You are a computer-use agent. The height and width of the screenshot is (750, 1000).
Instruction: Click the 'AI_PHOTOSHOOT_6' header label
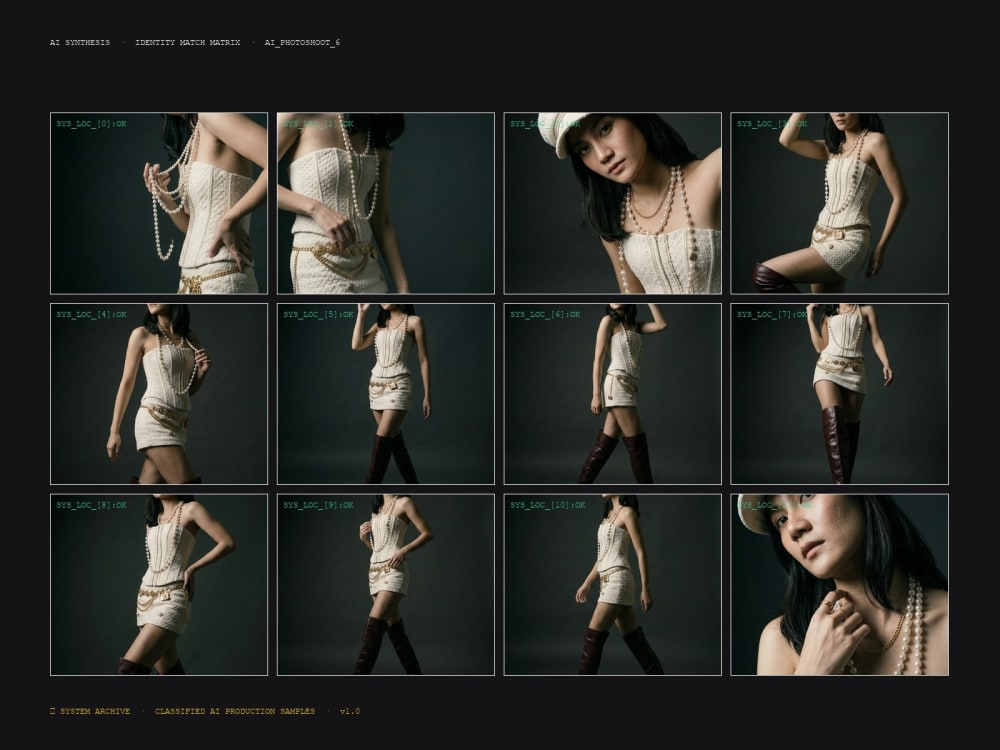pyautogui.click(x=302, y=43)
